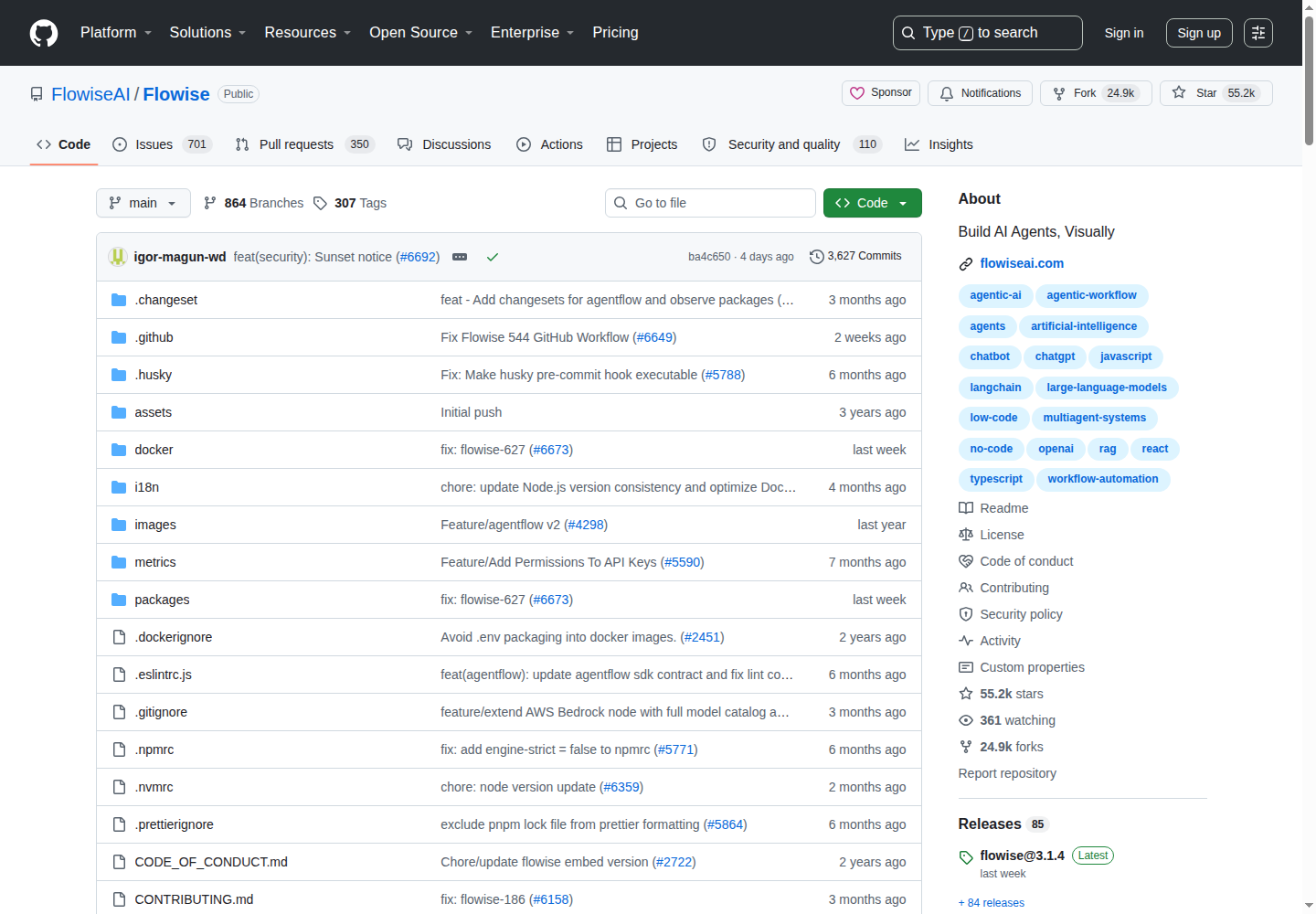Click the search box in header
1316x914 pixels.
tap(988, 33)
